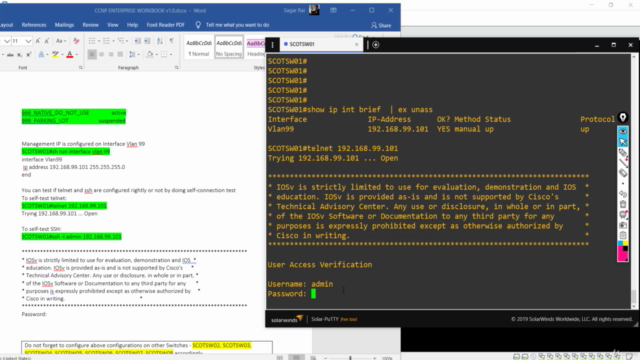Image resolution: width=640 pixels, height=360 pixels.
Task: Toggle the eye icon in annotation toolbar
Action: [623, 131]
